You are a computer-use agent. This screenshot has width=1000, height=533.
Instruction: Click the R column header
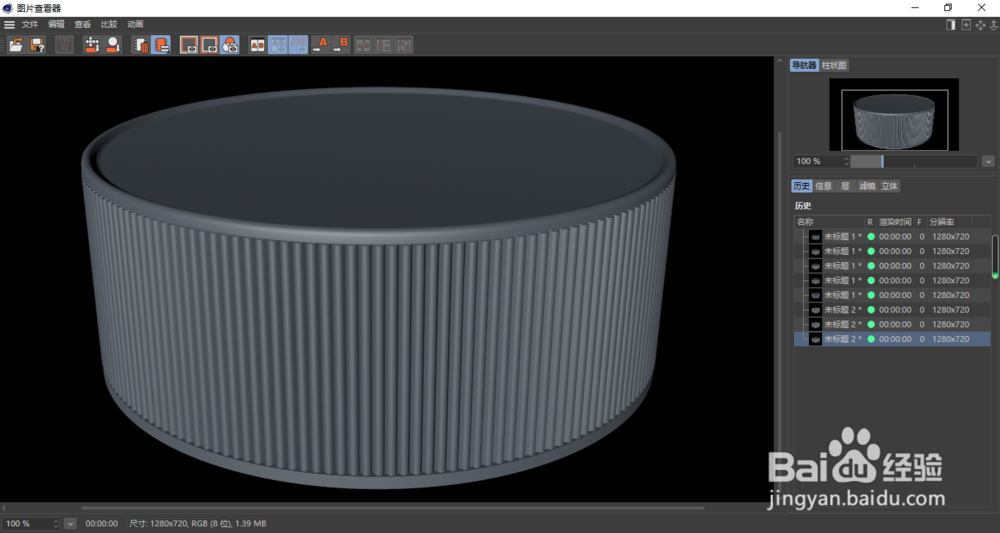pyautogui.click(x=870, y=222)
